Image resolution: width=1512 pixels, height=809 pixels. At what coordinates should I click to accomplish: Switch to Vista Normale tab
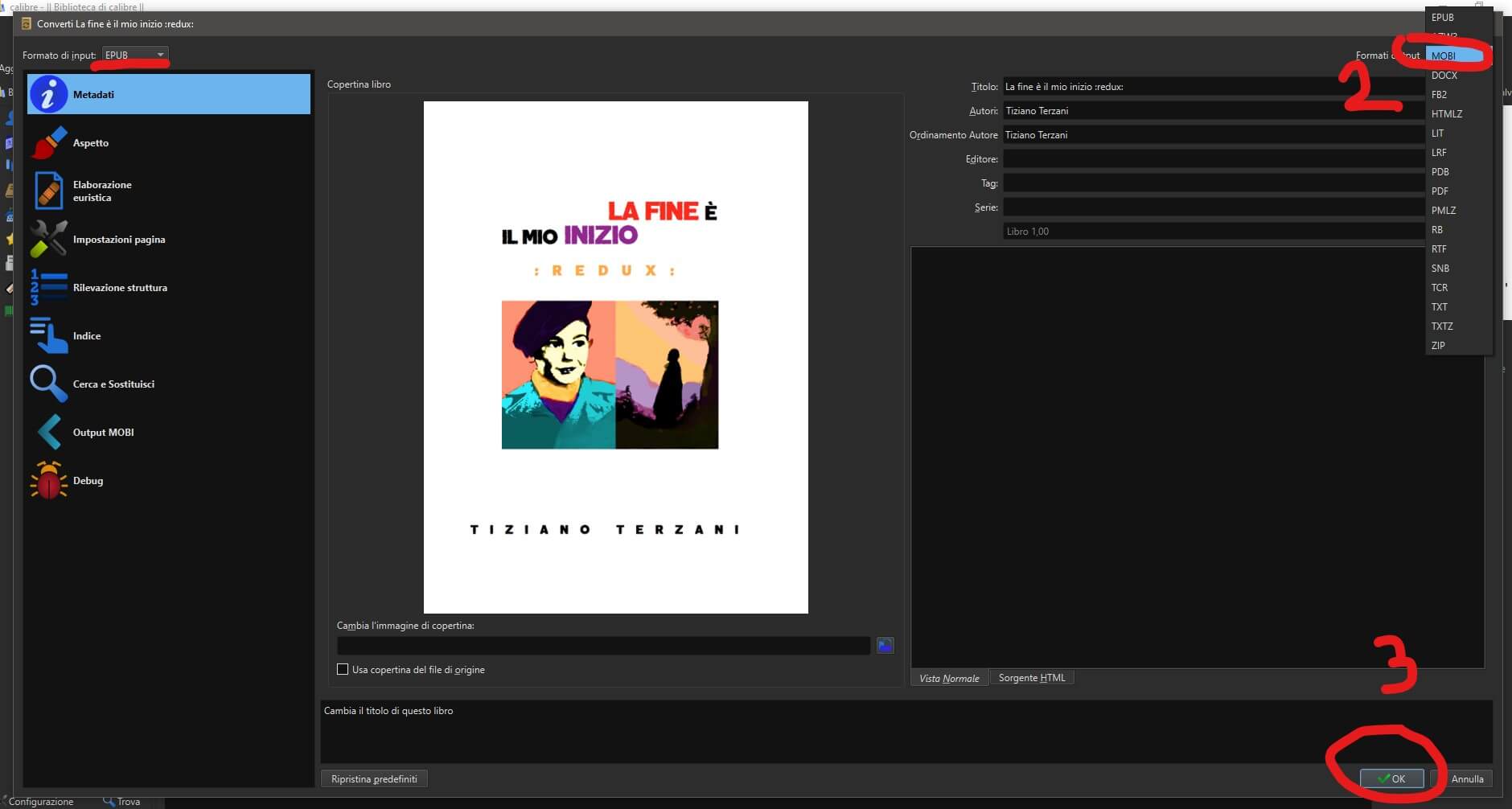[949, 679]
